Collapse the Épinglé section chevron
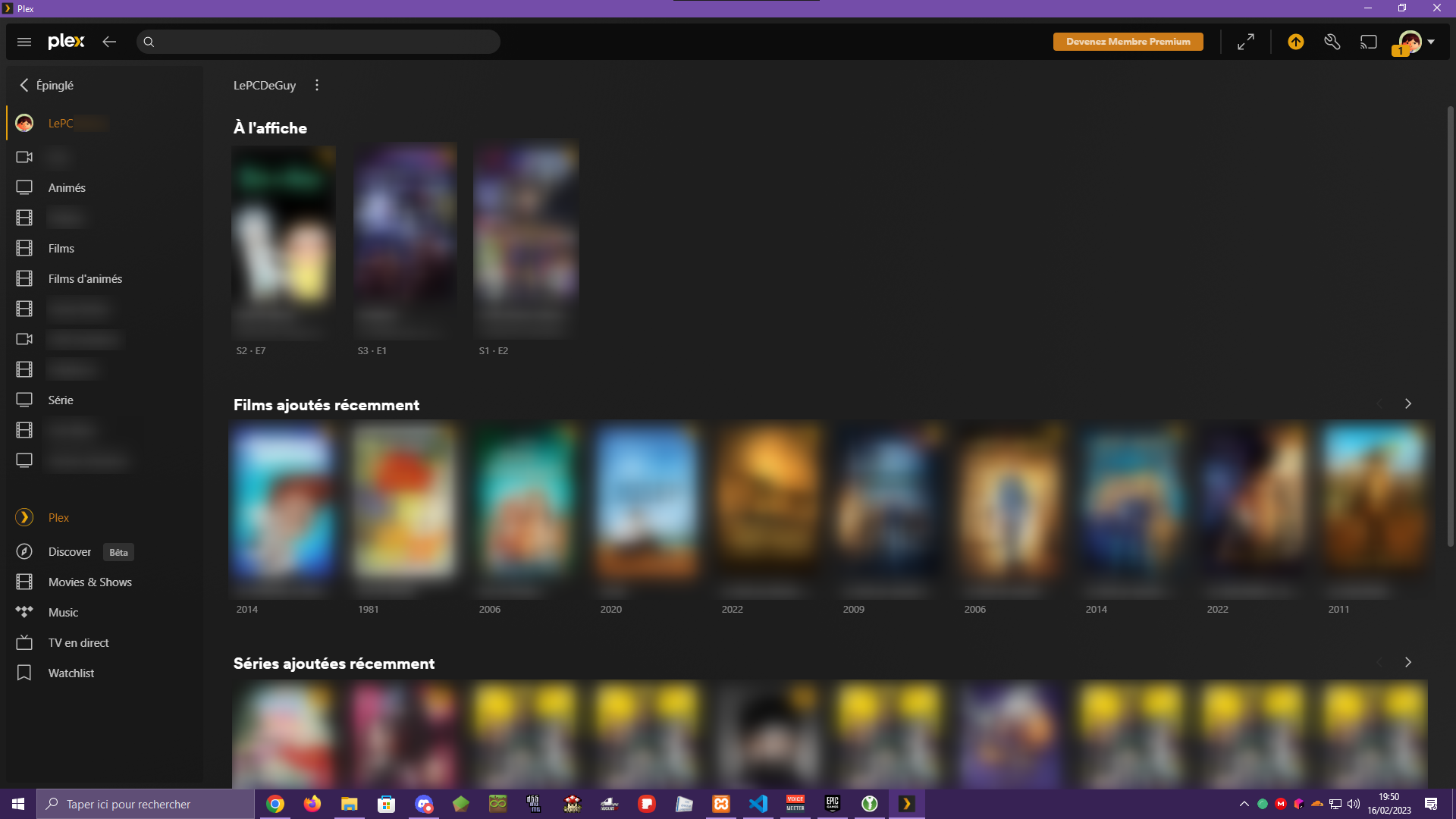Screen dimensions: 1456x819 tap(24, 85)
